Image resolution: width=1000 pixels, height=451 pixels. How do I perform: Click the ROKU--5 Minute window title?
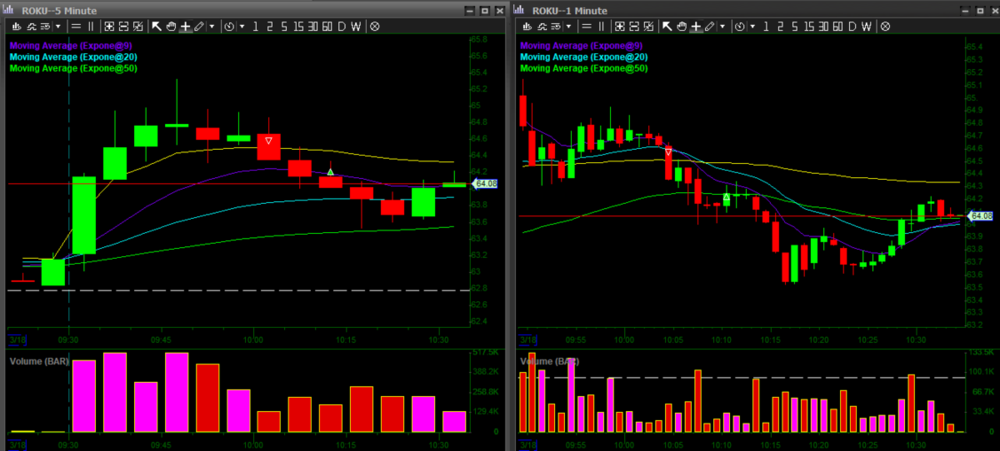[x=60, y=9]
